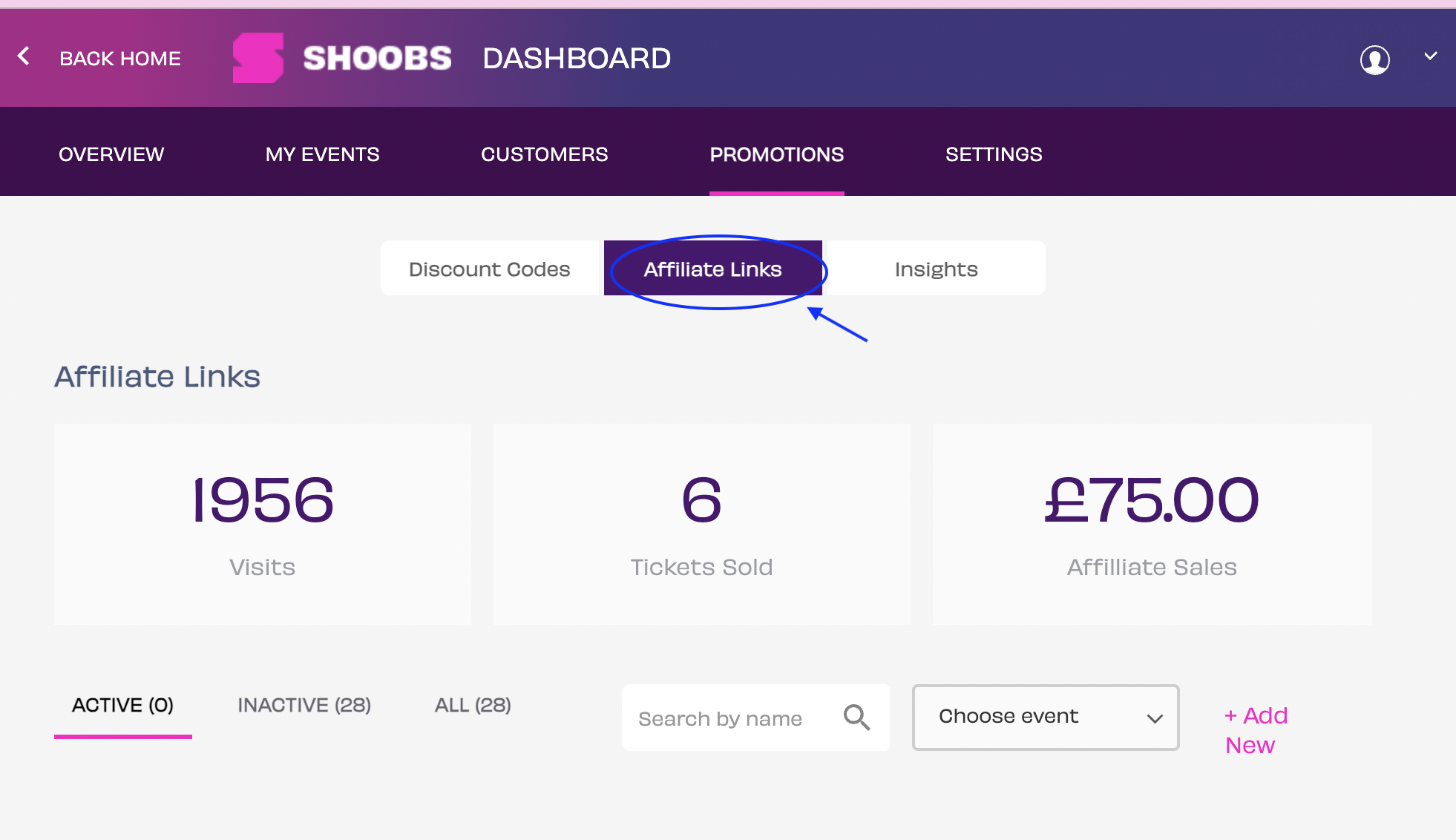Focus the Search by name field
The width and height of the screenshot is (1456, 840).
(727, 718)
